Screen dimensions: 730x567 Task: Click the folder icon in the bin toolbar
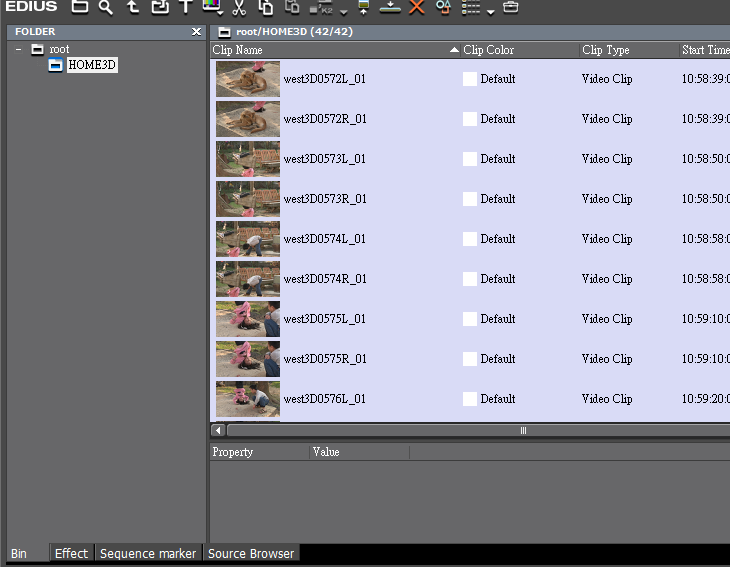click(x=80, y=7)
